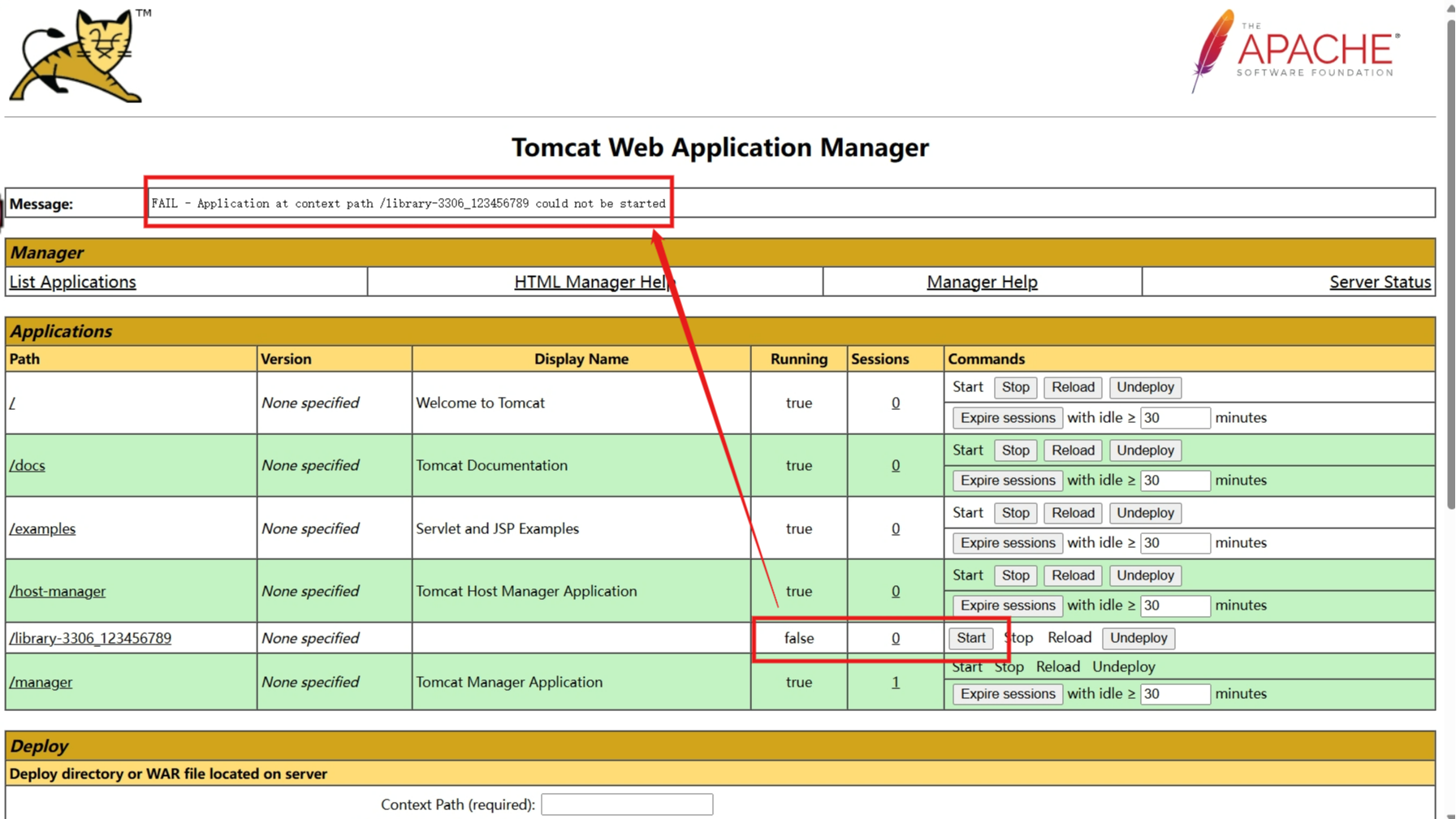
Task: Expire sessions for Host Manager Application
Action: coord(1008,606)
